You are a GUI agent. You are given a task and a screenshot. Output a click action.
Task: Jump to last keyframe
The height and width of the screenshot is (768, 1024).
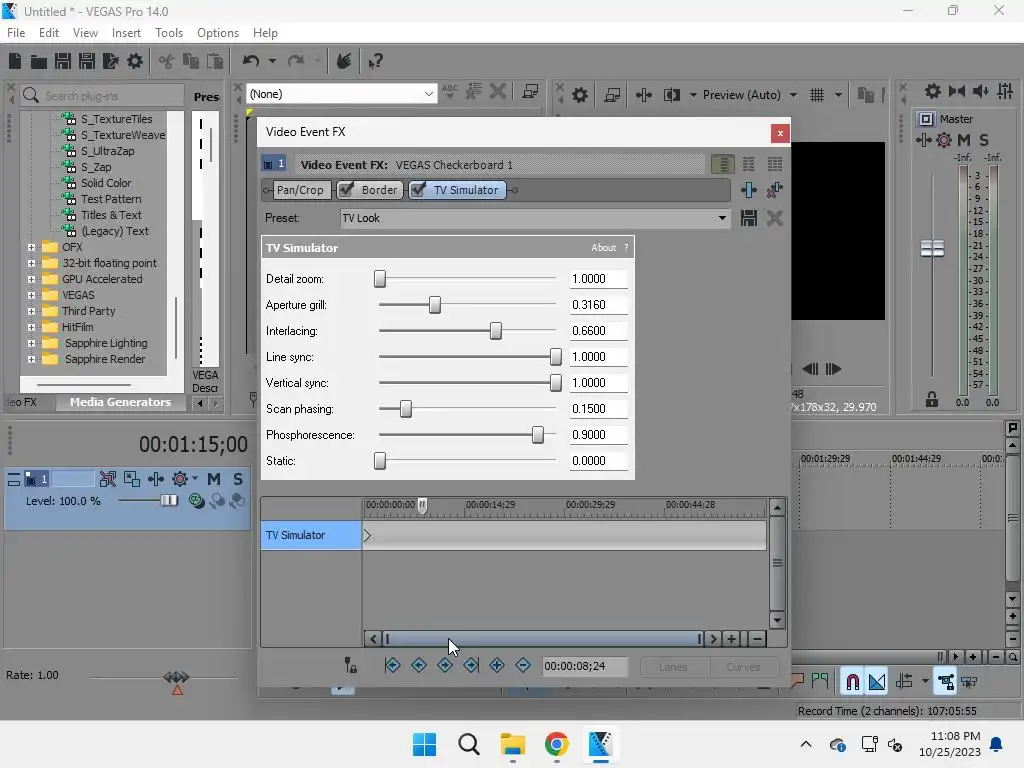(471, 665)
